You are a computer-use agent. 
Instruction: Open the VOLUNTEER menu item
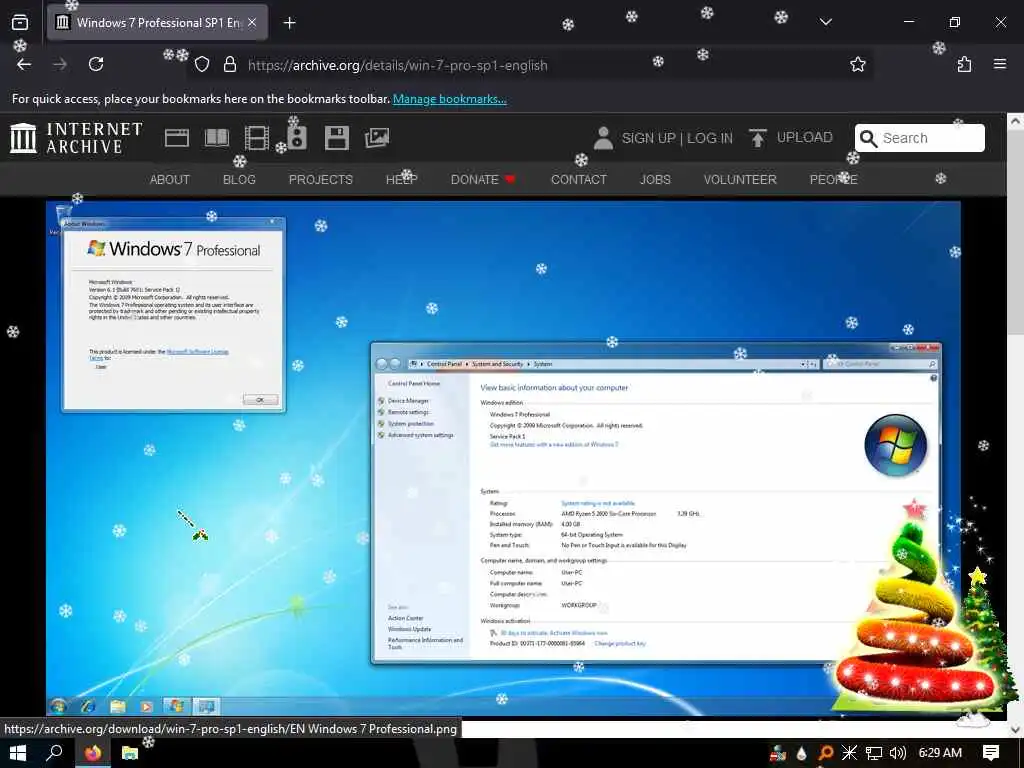tap(740, 180)
